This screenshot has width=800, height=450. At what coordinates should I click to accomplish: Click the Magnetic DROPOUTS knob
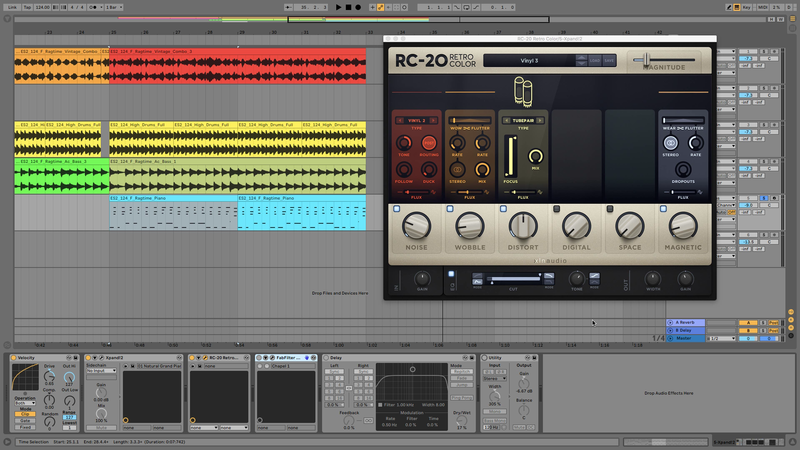coord(683,169)
